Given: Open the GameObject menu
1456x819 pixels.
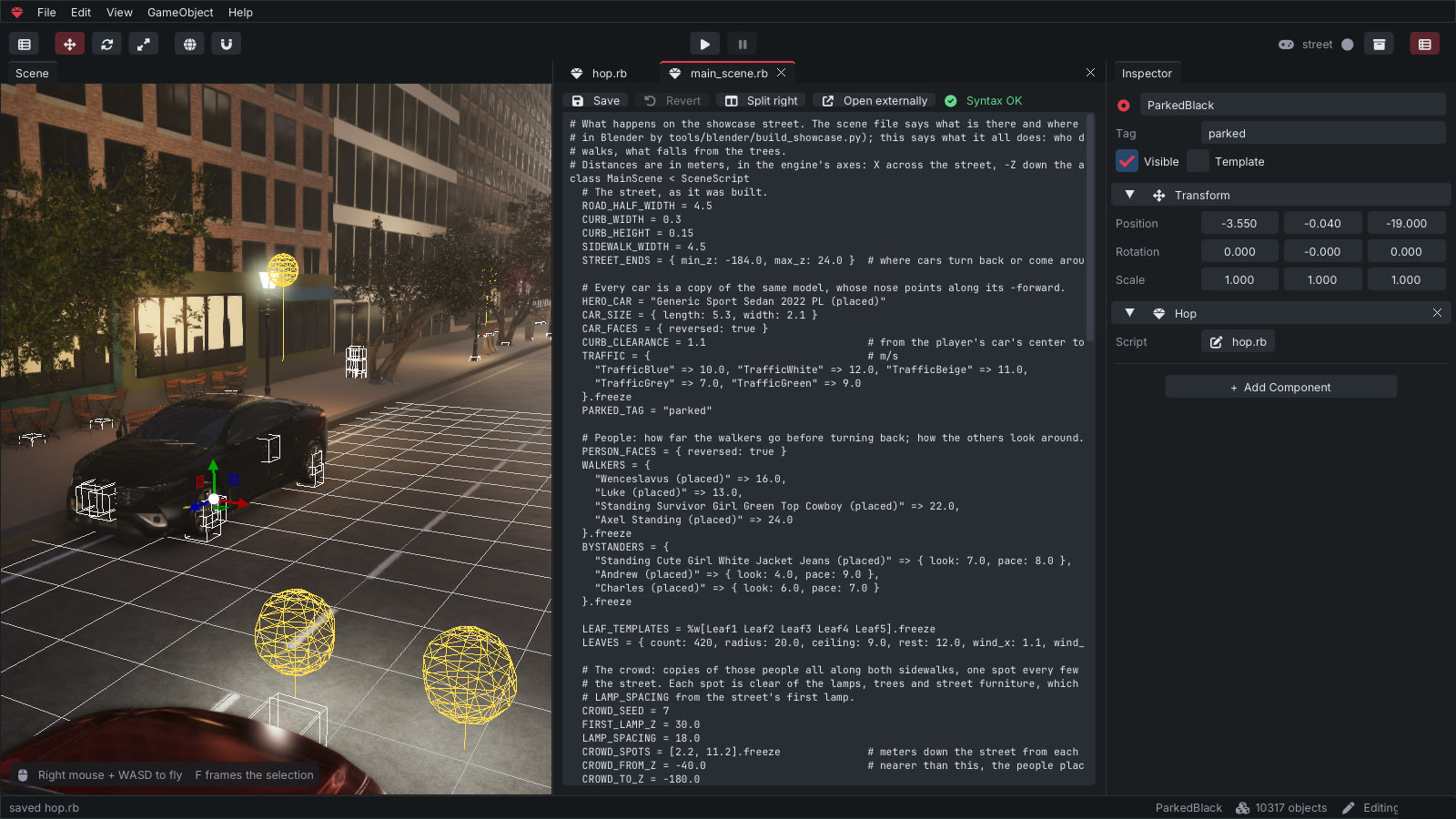Looking at the screenshot, I should 180,12.
